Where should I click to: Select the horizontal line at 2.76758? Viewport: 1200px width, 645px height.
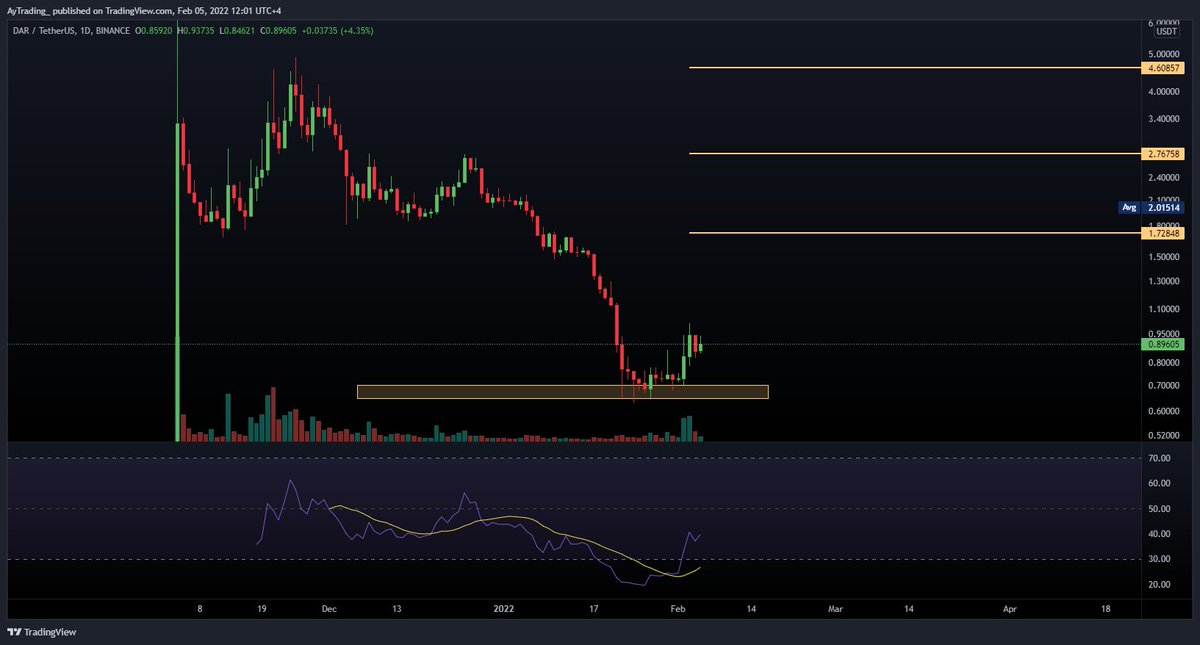click(x=914, y=154)
